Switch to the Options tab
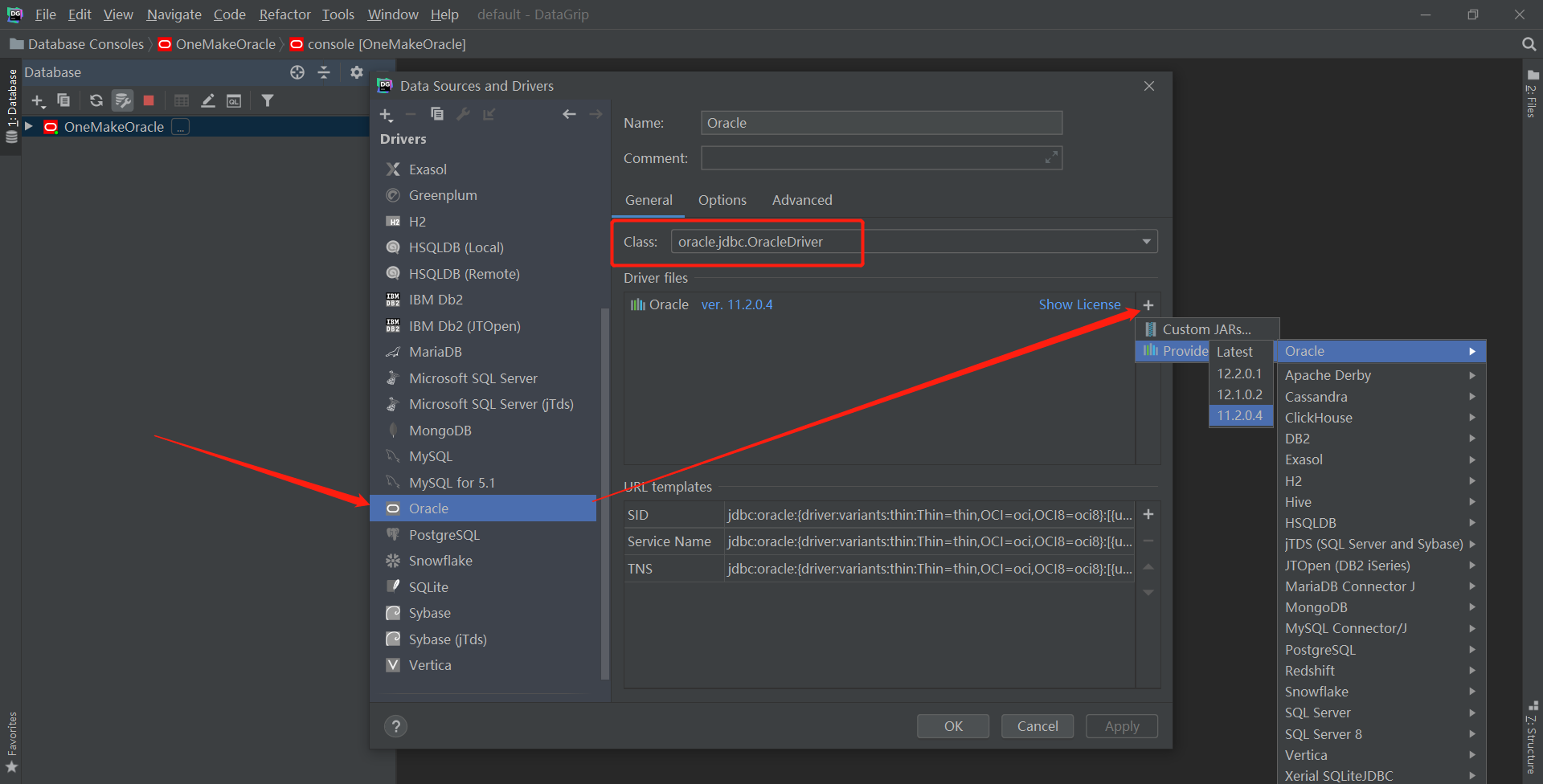The height and width of the screenshot is (784, 1543). point(722,200)
